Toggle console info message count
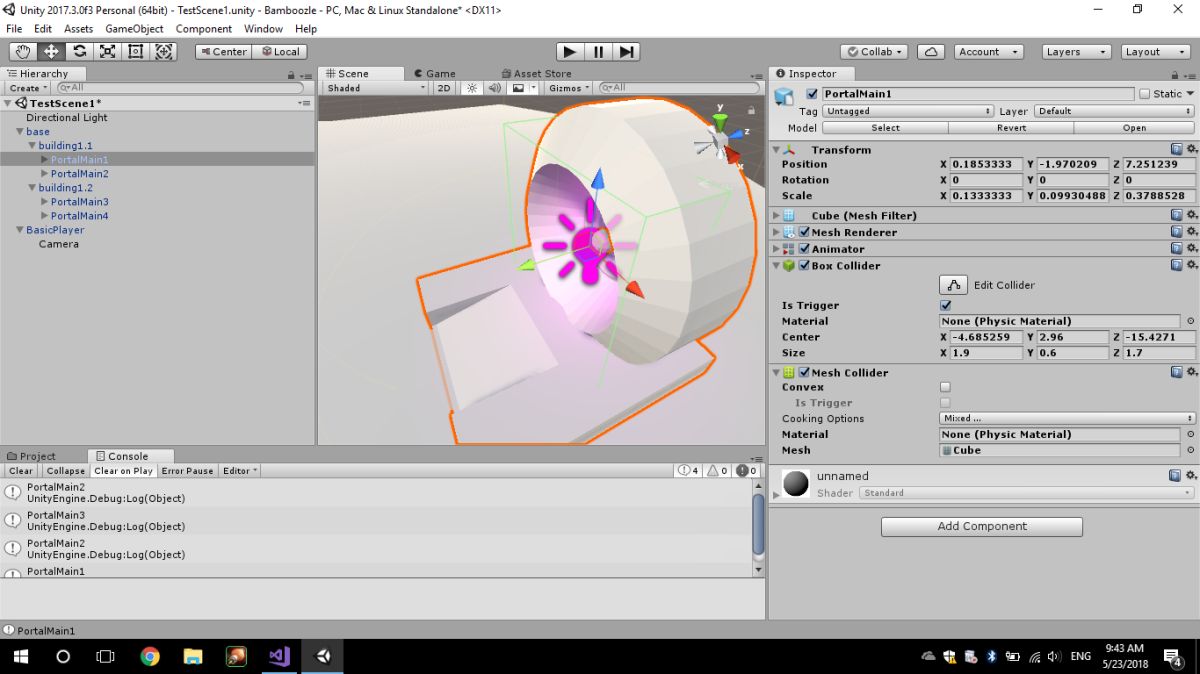This screenshot has width=1200, height=674. point(688,470)
